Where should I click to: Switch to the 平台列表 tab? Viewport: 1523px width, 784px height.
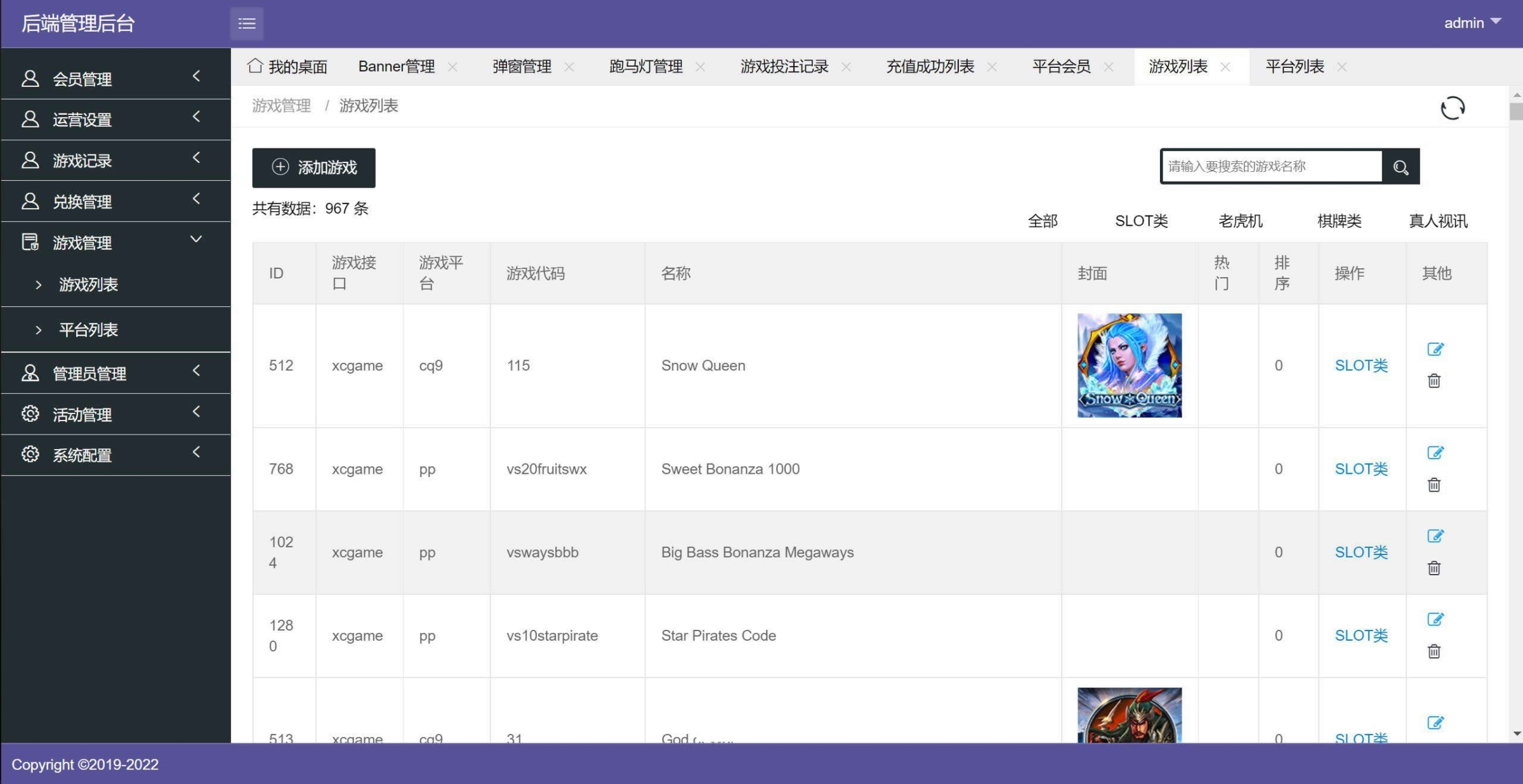1295,67
